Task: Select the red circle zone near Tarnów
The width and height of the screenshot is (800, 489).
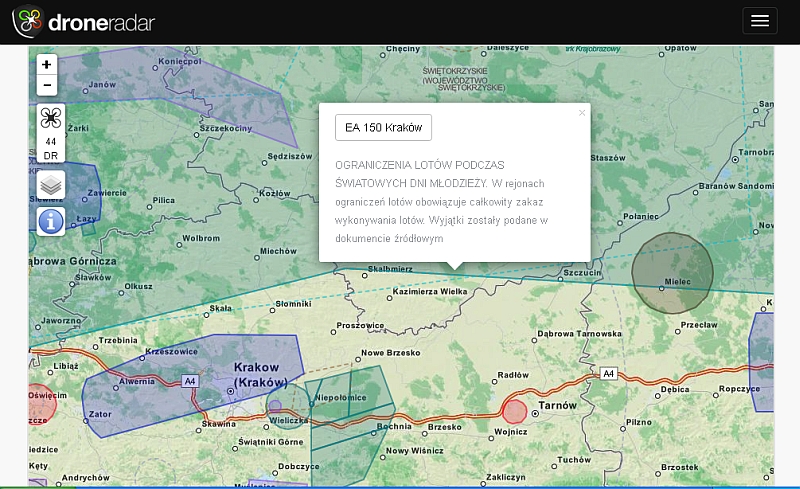Action: 514,411
